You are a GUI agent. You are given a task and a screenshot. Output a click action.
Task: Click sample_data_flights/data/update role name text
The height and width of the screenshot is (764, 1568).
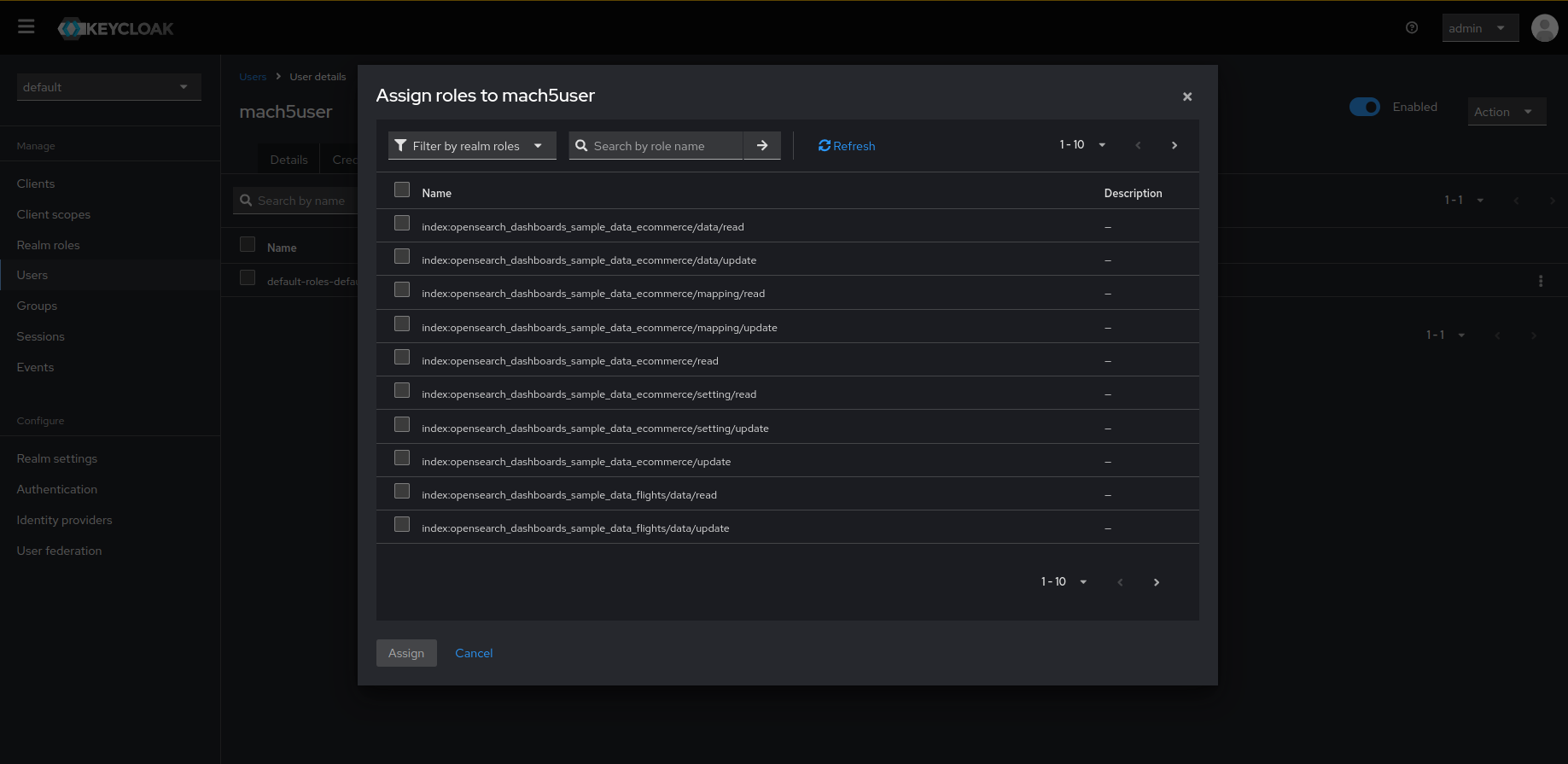pos(575,528)
